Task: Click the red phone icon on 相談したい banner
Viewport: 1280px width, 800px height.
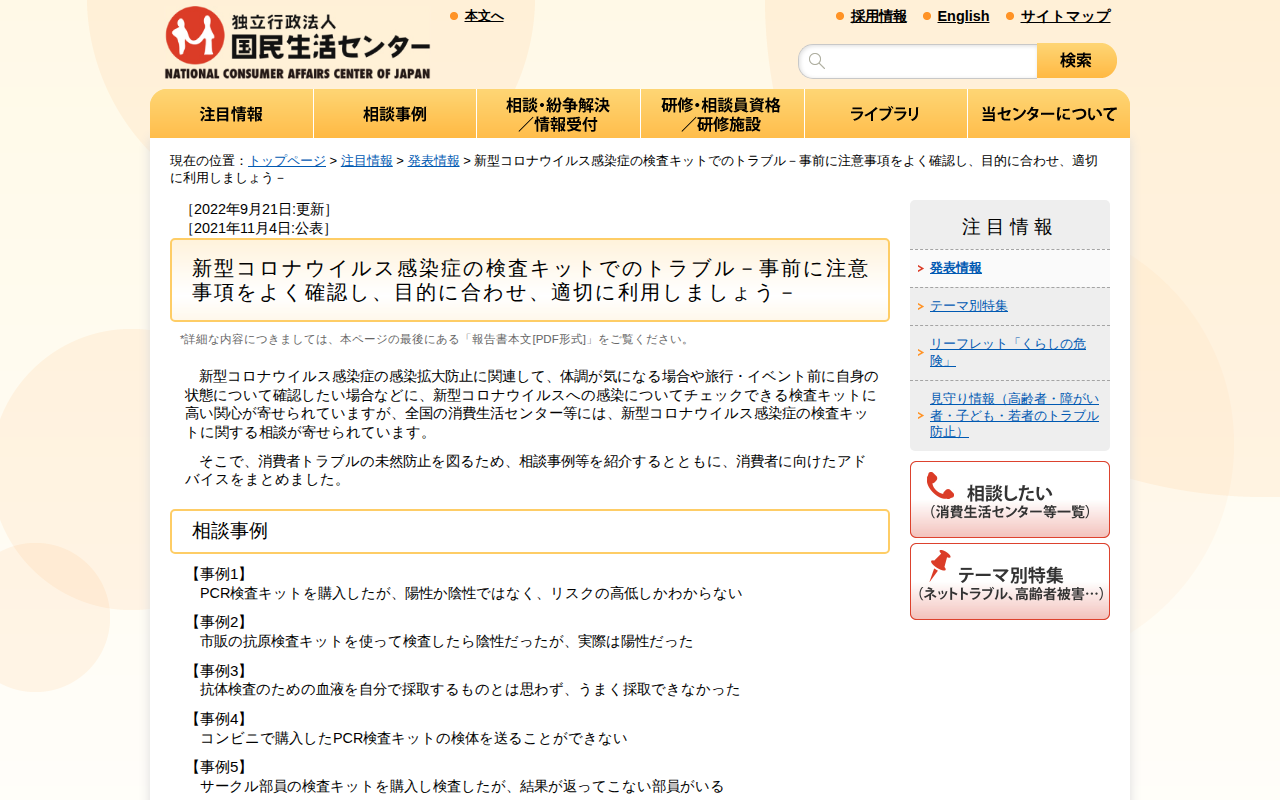Action: coord(940,486)
